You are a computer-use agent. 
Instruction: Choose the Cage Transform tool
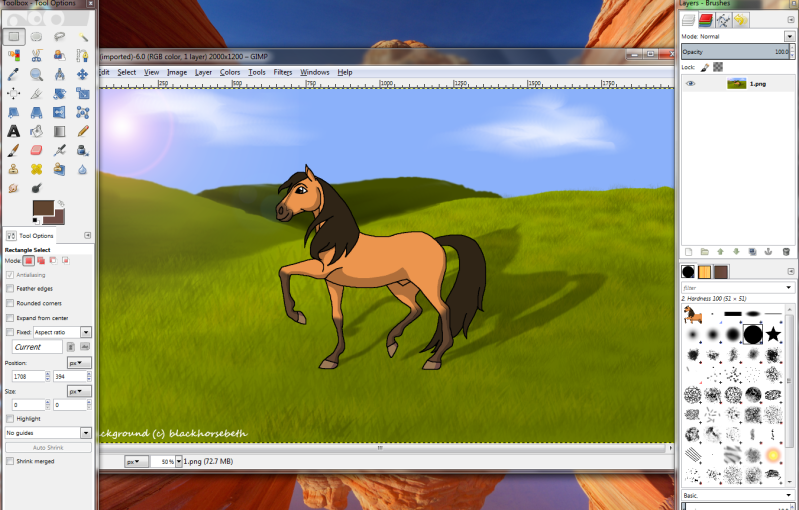click(x=83, y=112)
